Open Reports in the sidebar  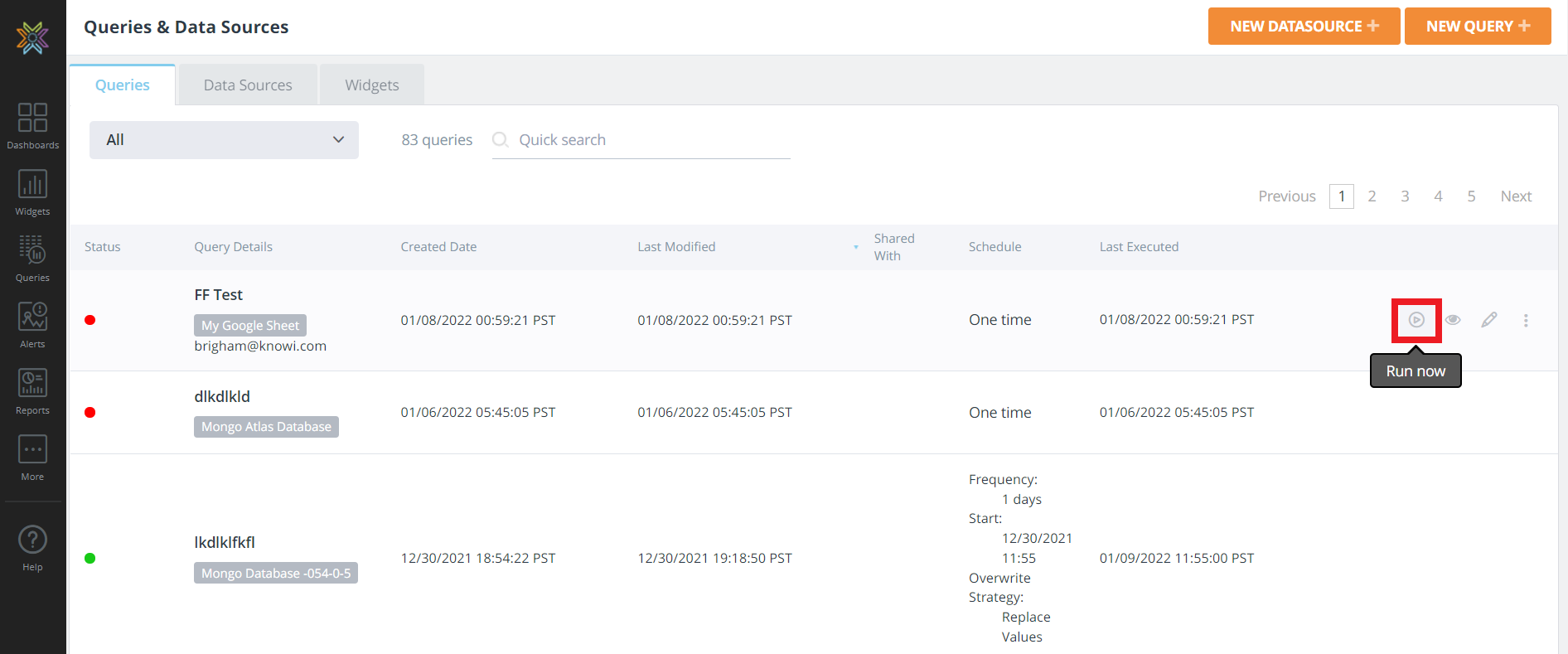tap(32, 391)
